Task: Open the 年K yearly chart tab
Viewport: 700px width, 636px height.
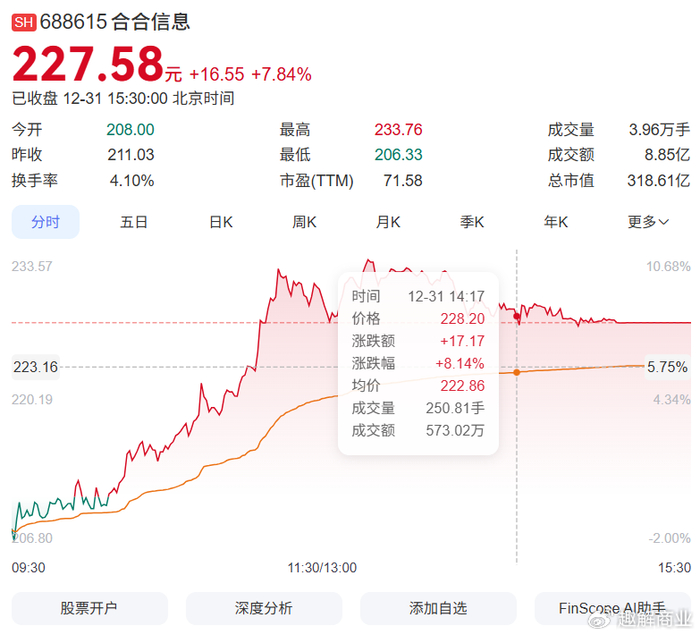Action: pos(556,222)
